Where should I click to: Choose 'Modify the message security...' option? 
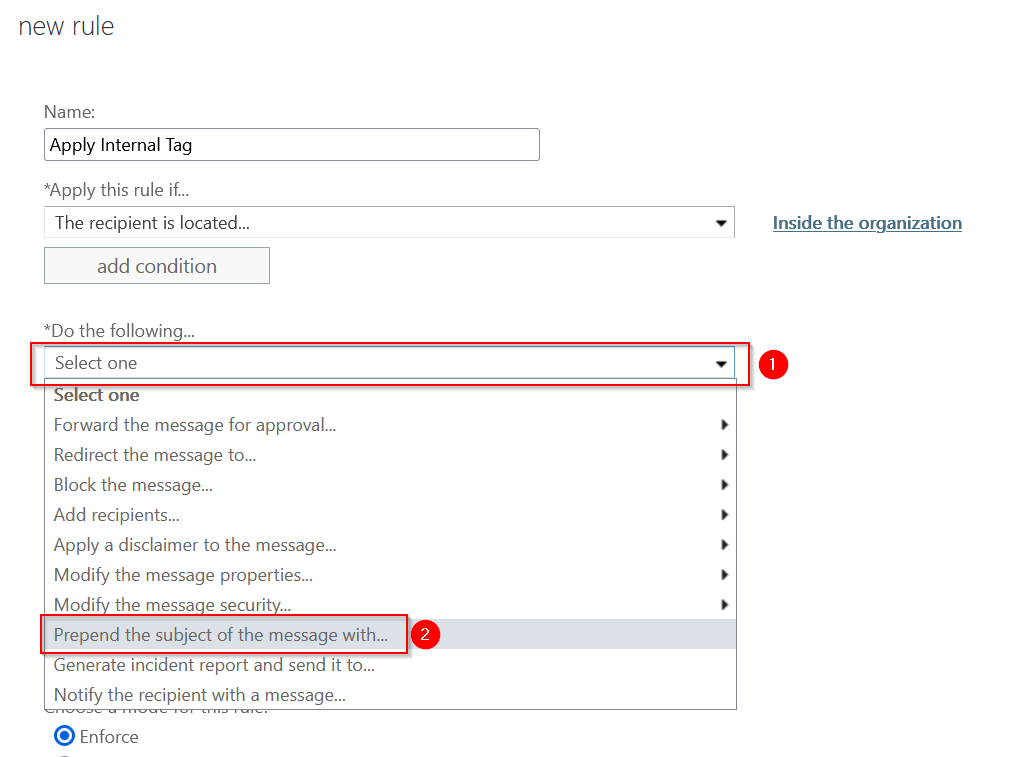tap(172, 605)
